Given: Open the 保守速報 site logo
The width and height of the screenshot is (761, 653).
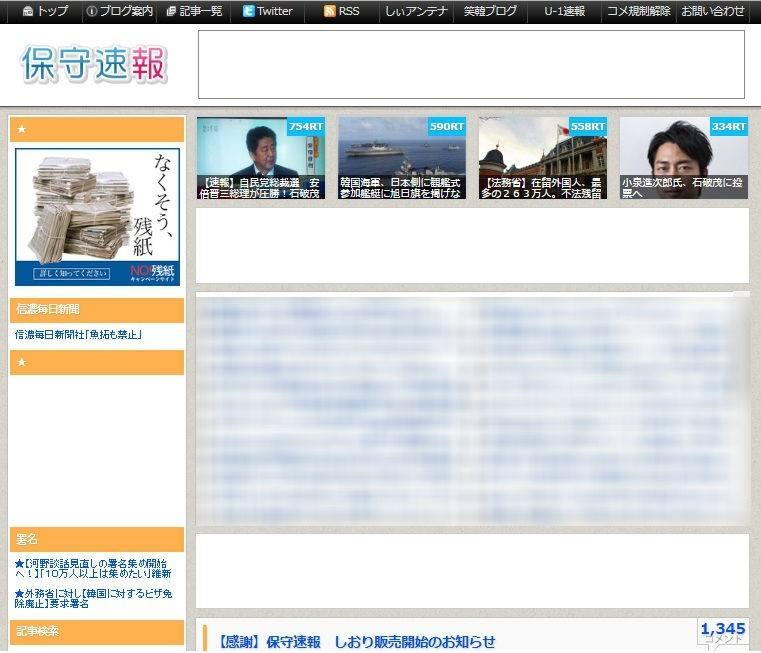Looking at the screenshot, I should point(95,65).
